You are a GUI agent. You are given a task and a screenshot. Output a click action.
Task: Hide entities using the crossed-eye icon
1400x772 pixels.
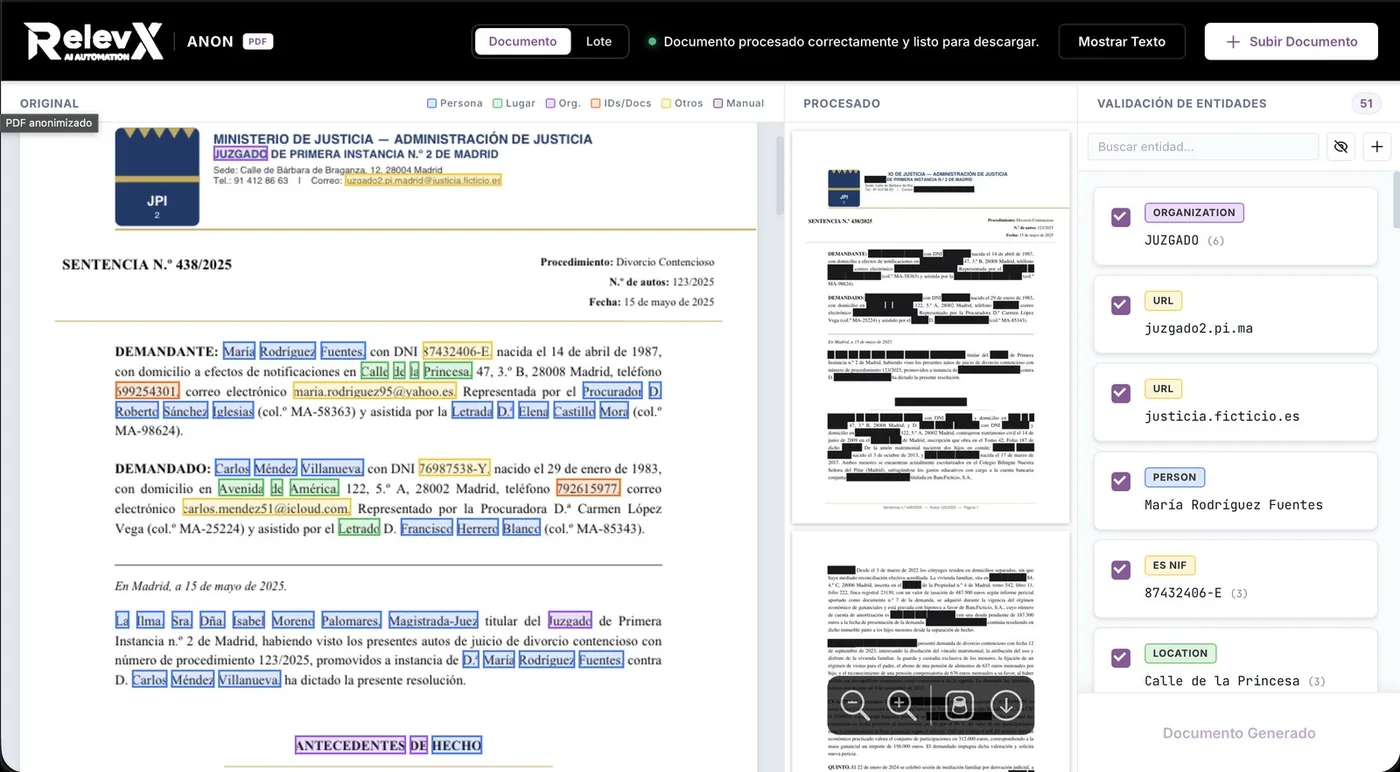(x=1341, y=147)
